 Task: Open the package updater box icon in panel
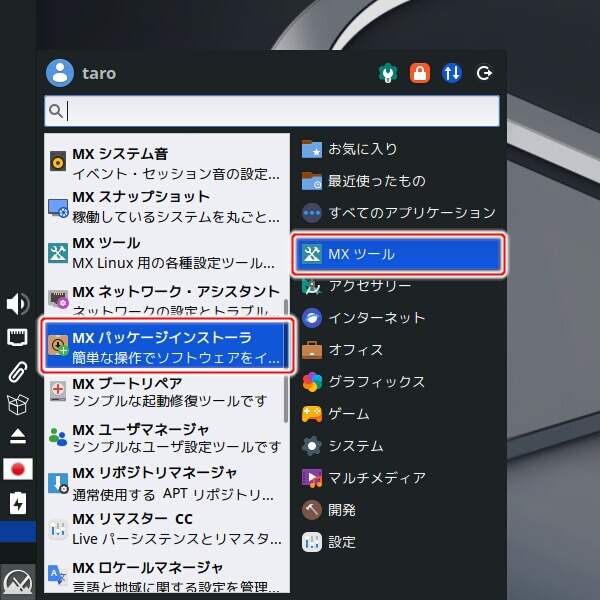pyautogui.click(x=17, y=404)
